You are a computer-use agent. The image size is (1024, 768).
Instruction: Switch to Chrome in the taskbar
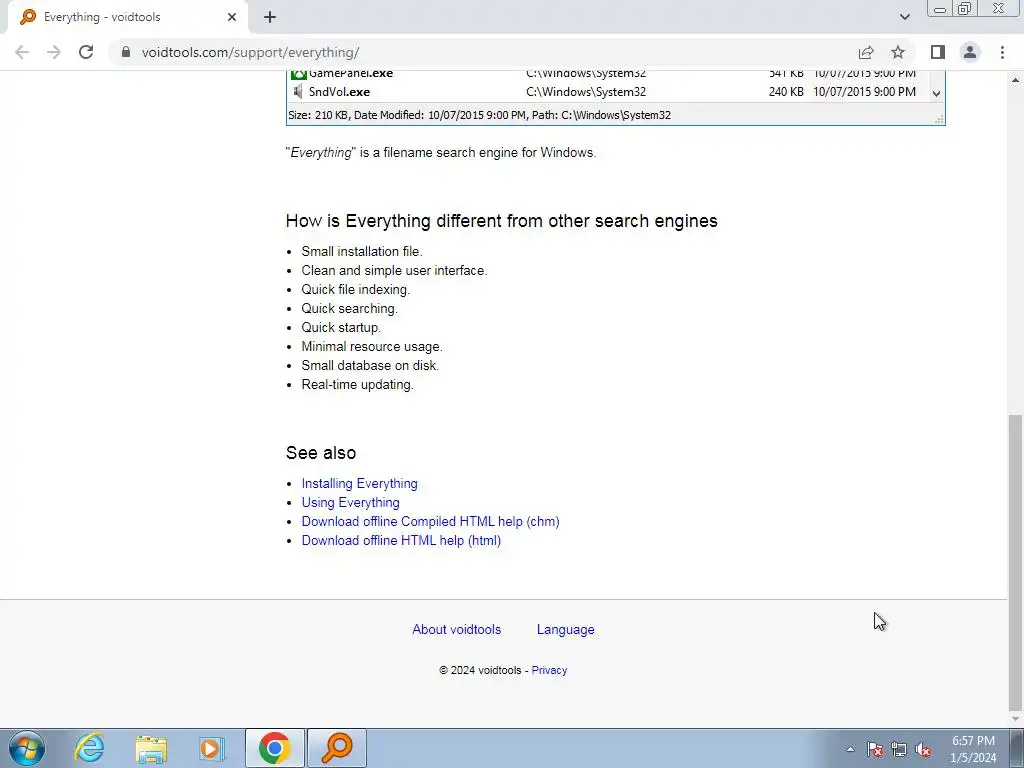275,748
